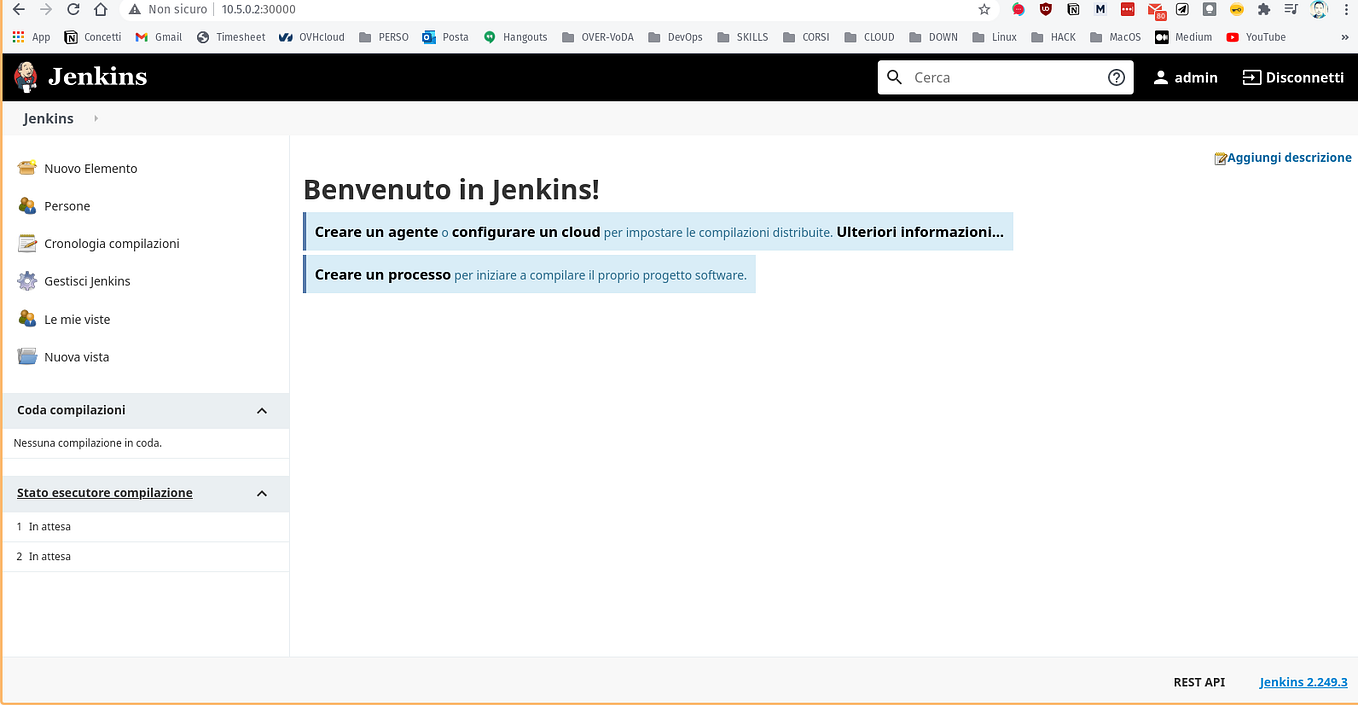The image size is (1358, 705).
Task: Collapse the Coda compilazioni panel
Action: coord(261,410)
